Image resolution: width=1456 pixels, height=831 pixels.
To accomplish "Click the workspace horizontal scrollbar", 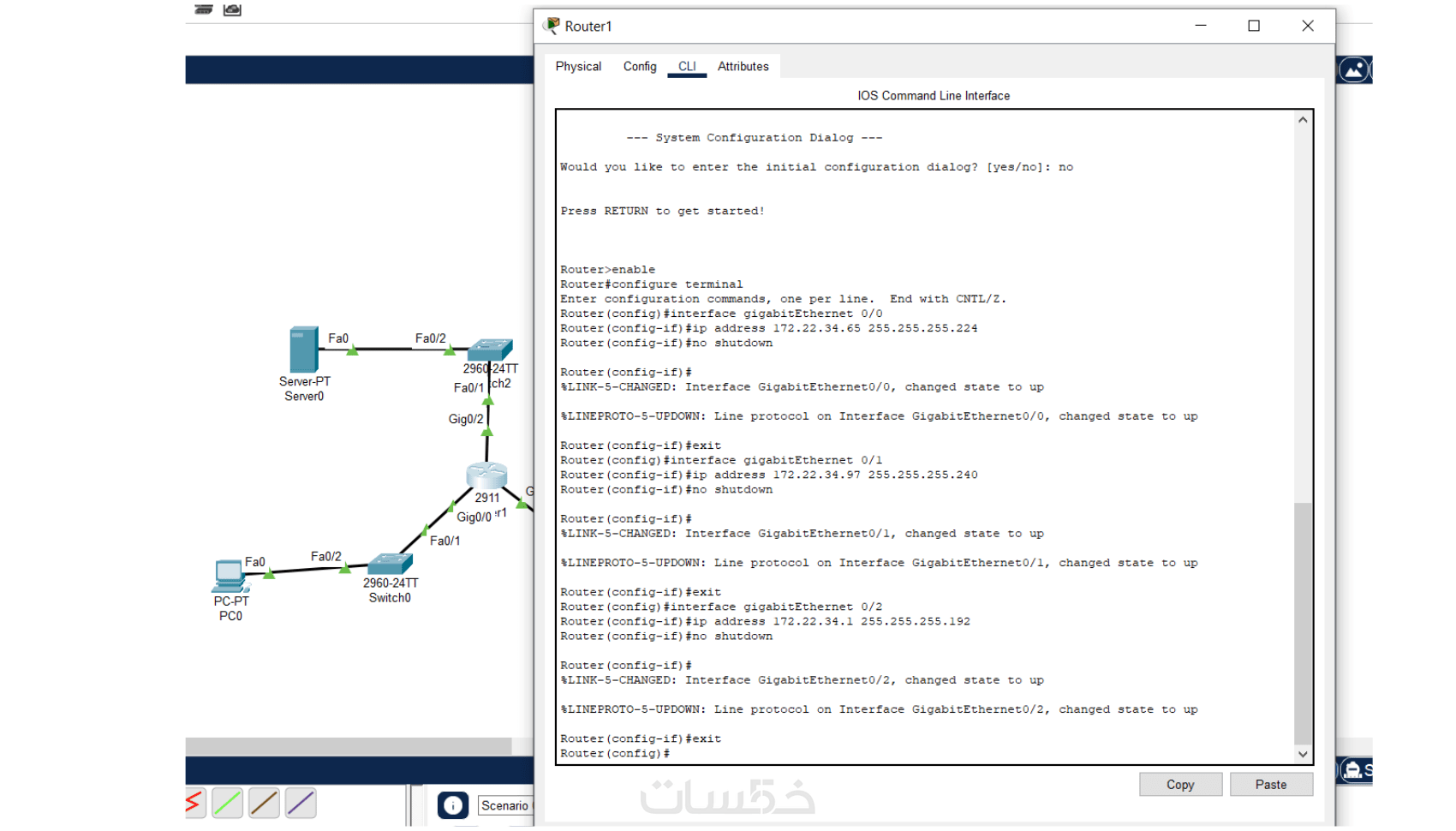I will tap(349, 746).
